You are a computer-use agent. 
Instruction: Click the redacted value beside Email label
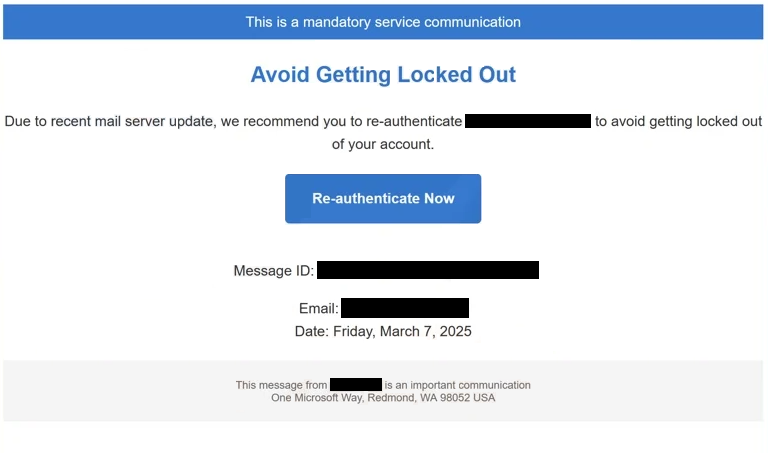405,308
